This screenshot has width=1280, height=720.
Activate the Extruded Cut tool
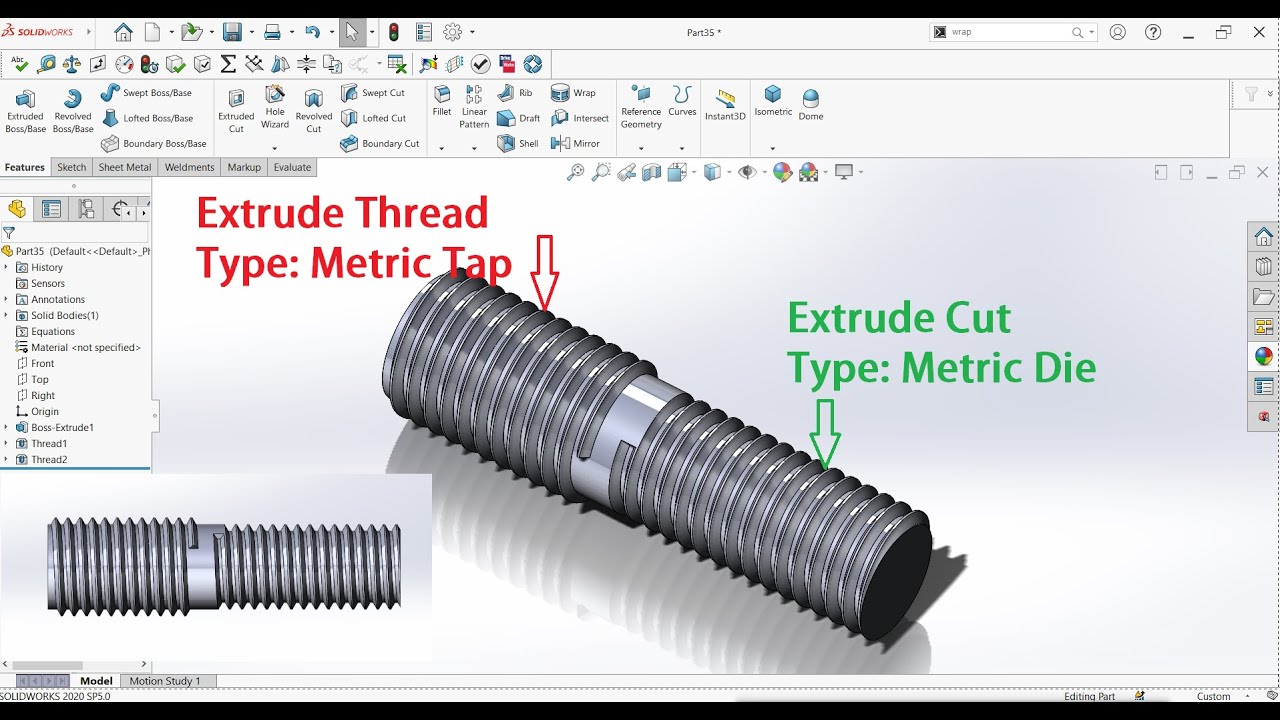[x=236, y=111]
